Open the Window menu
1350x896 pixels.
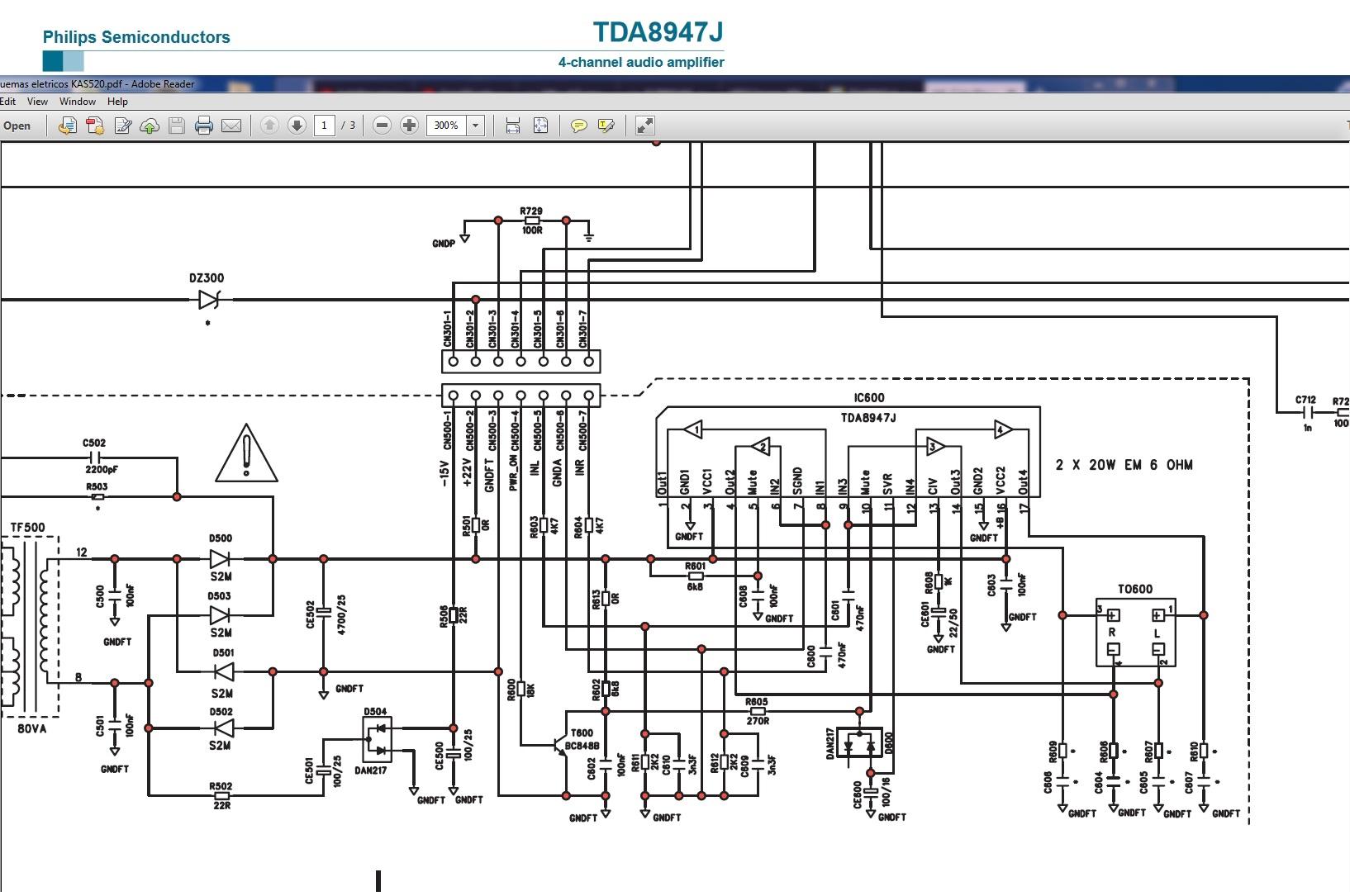[x=78, y=102]
